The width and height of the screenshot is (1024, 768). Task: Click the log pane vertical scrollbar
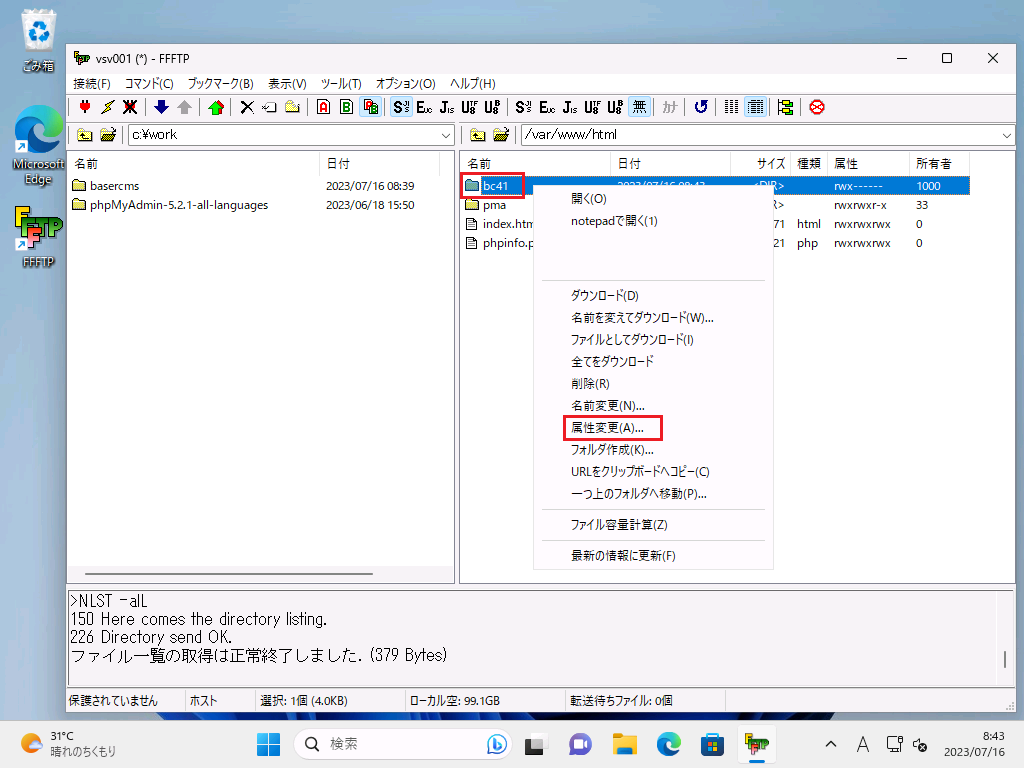(x=1005, y=659)
